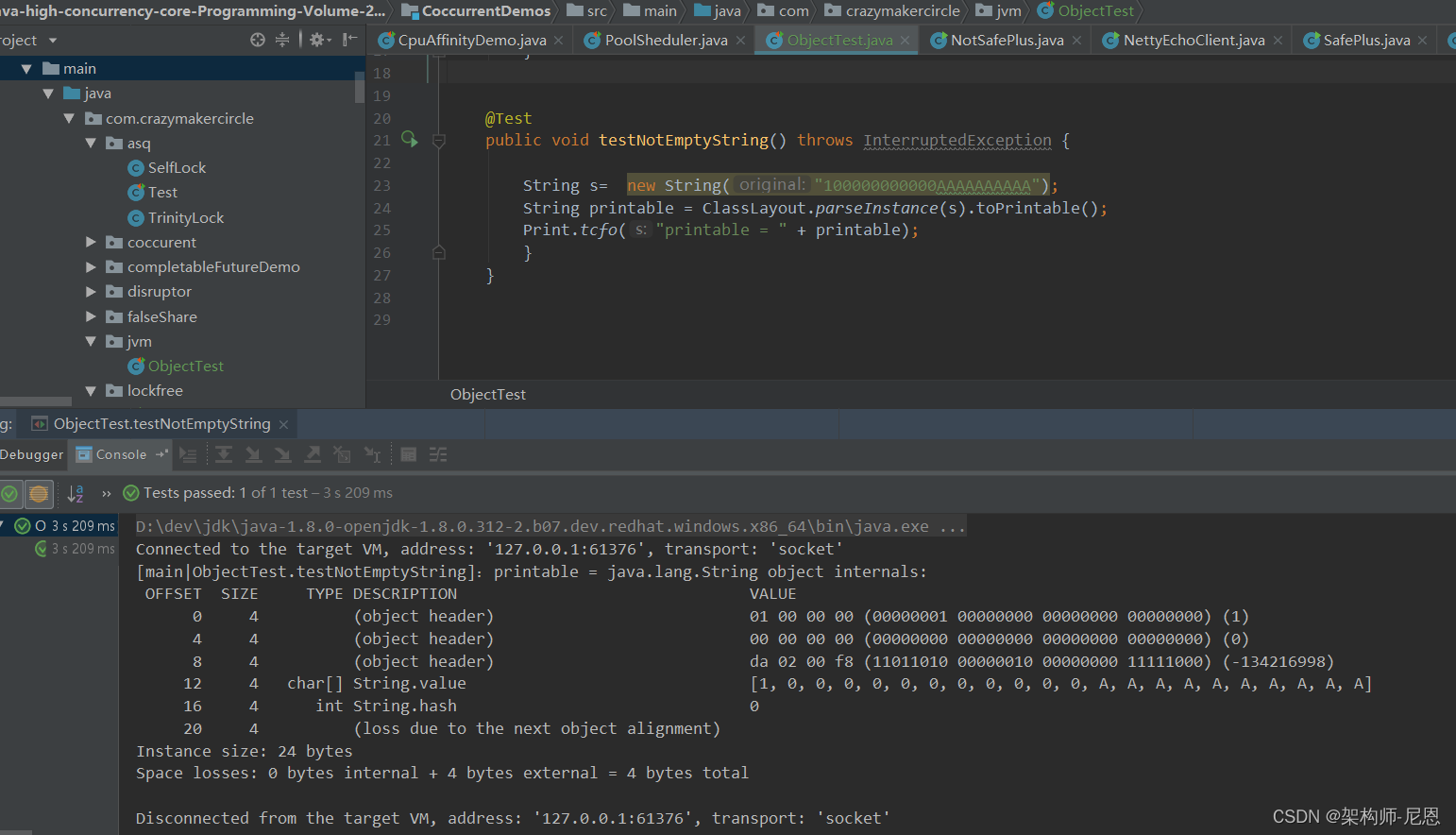Click the crazymakercircle breadcrumb

pyautogui.click(x=893, y=11)
